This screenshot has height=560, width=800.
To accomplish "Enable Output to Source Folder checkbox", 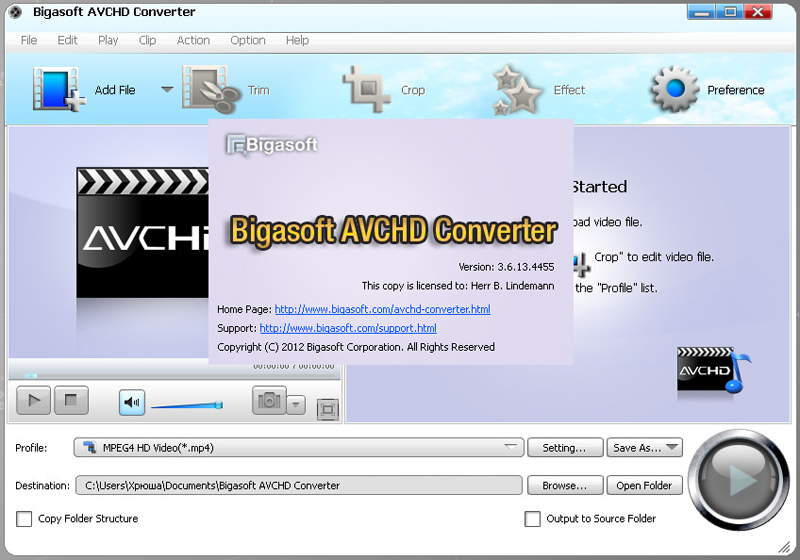I will coord(533,519).
